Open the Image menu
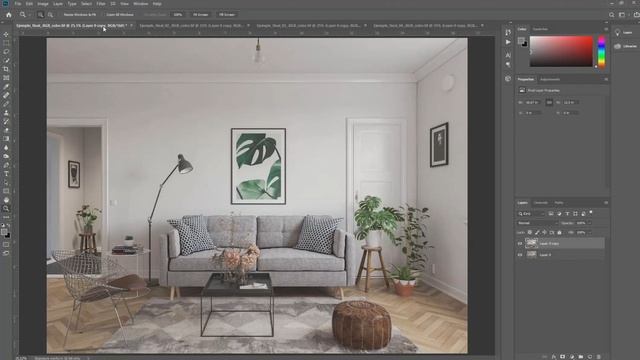This screenshot has height=360, width=640. pyautogui.click(x=43, y=4)
